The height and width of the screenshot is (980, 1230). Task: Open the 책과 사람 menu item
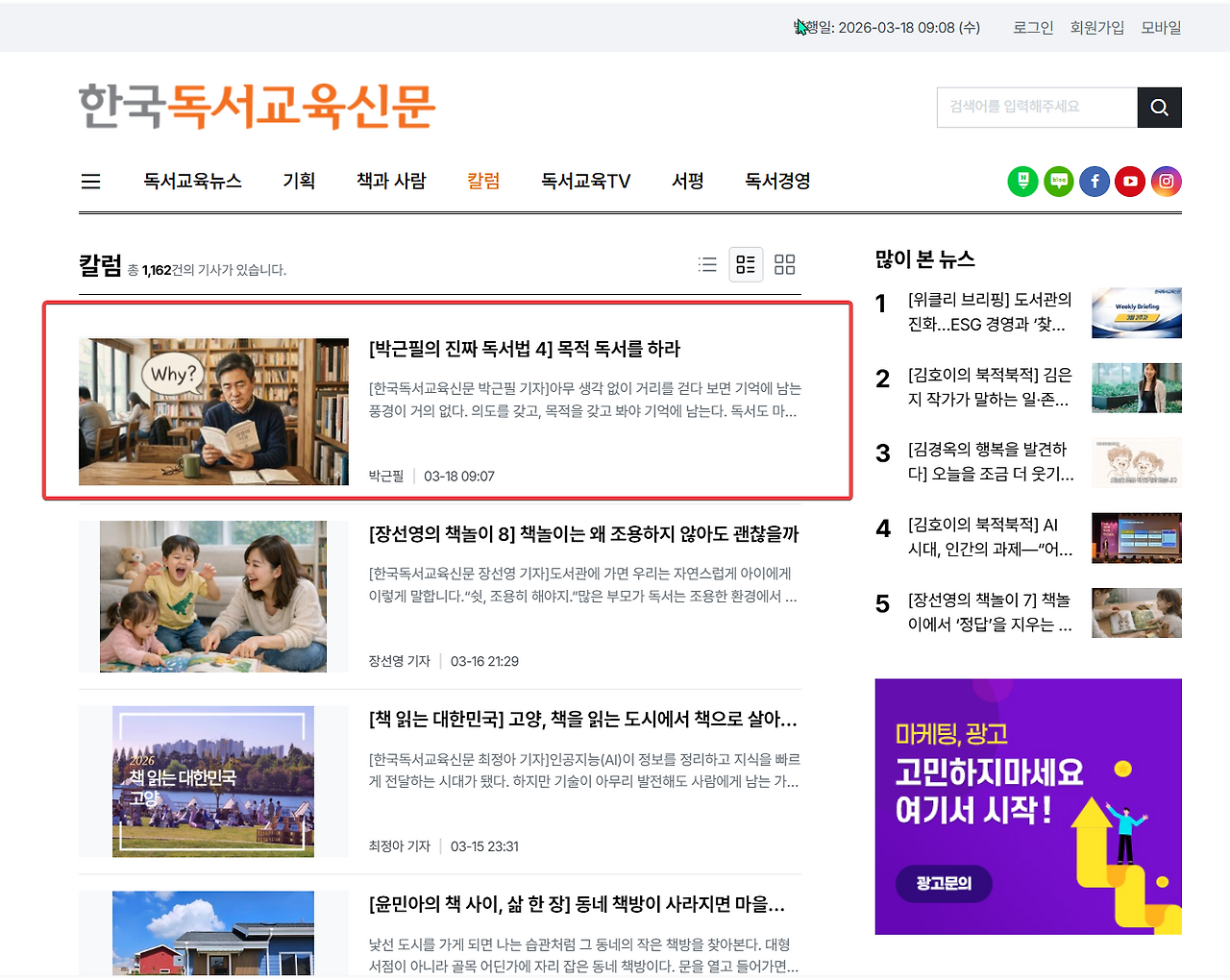(x=391, y=181)
